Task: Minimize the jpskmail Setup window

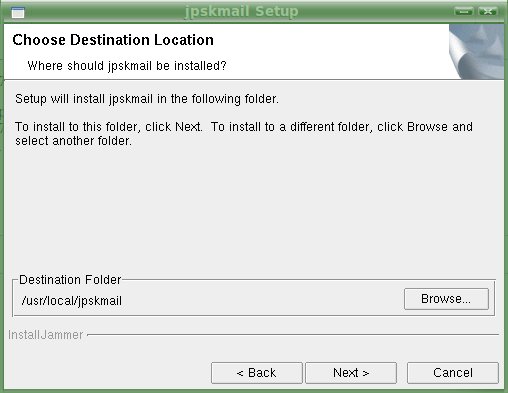Action: (464, 11)
